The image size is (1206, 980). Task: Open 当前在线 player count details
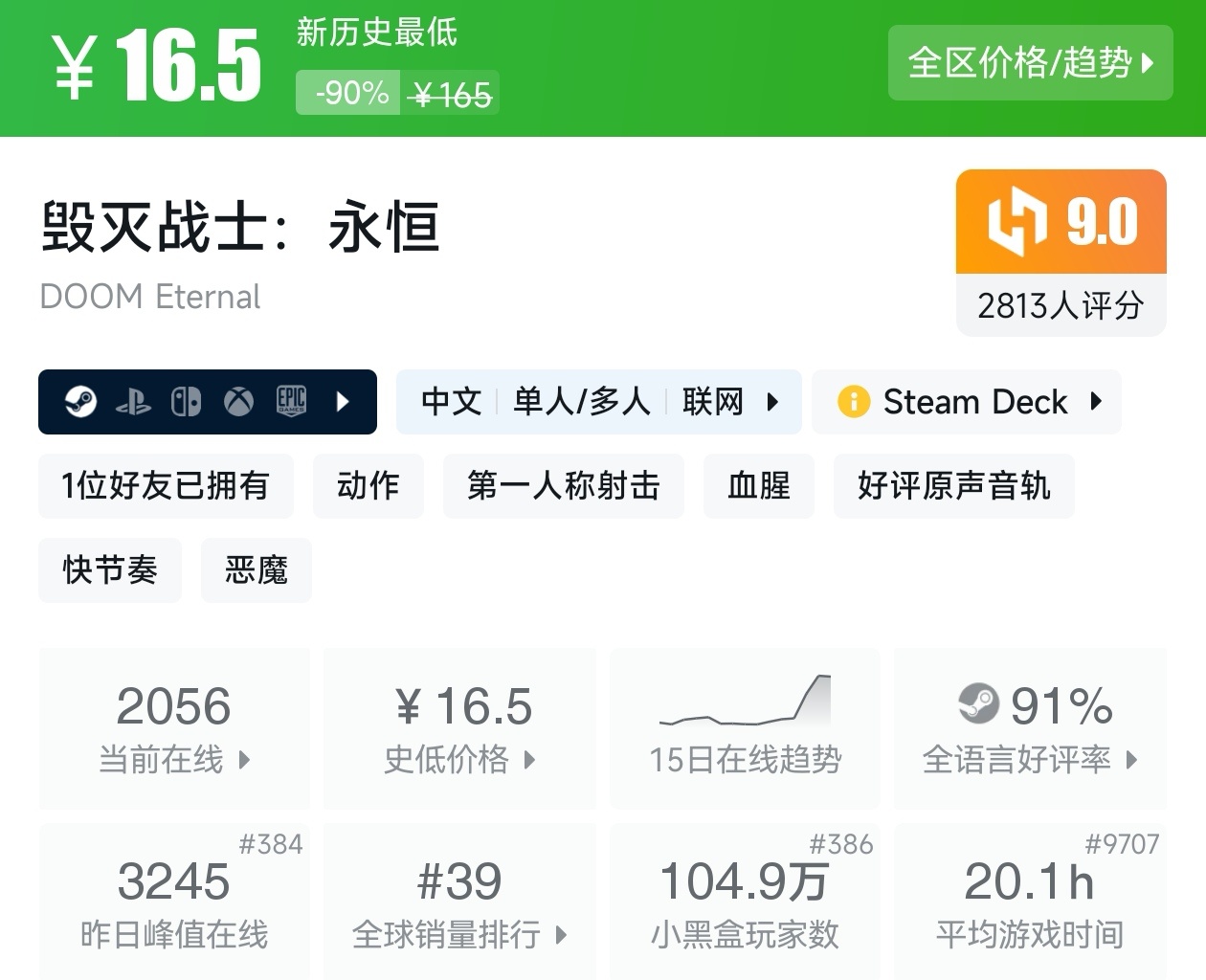click(174, 729)
